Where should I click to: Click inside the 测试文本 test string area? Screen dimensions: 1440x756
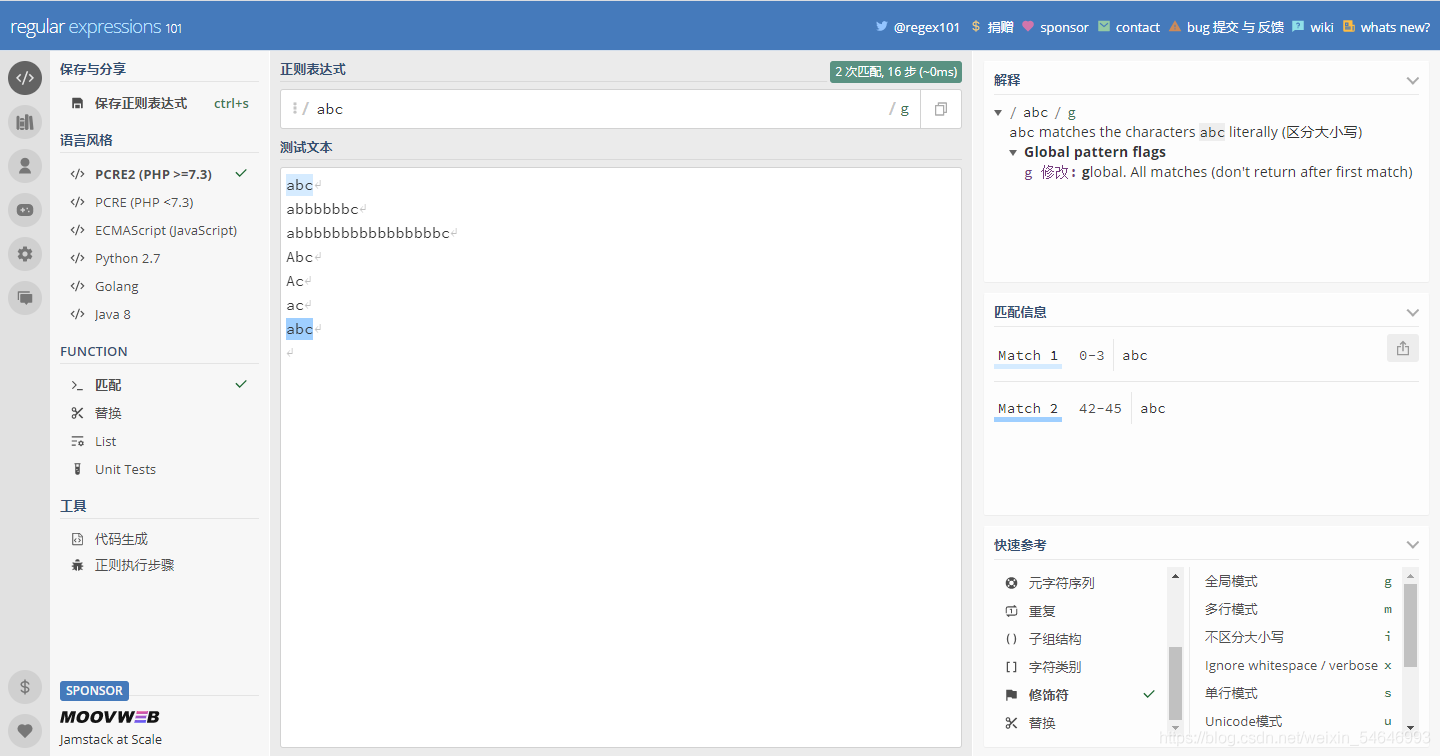coord(620,457)
